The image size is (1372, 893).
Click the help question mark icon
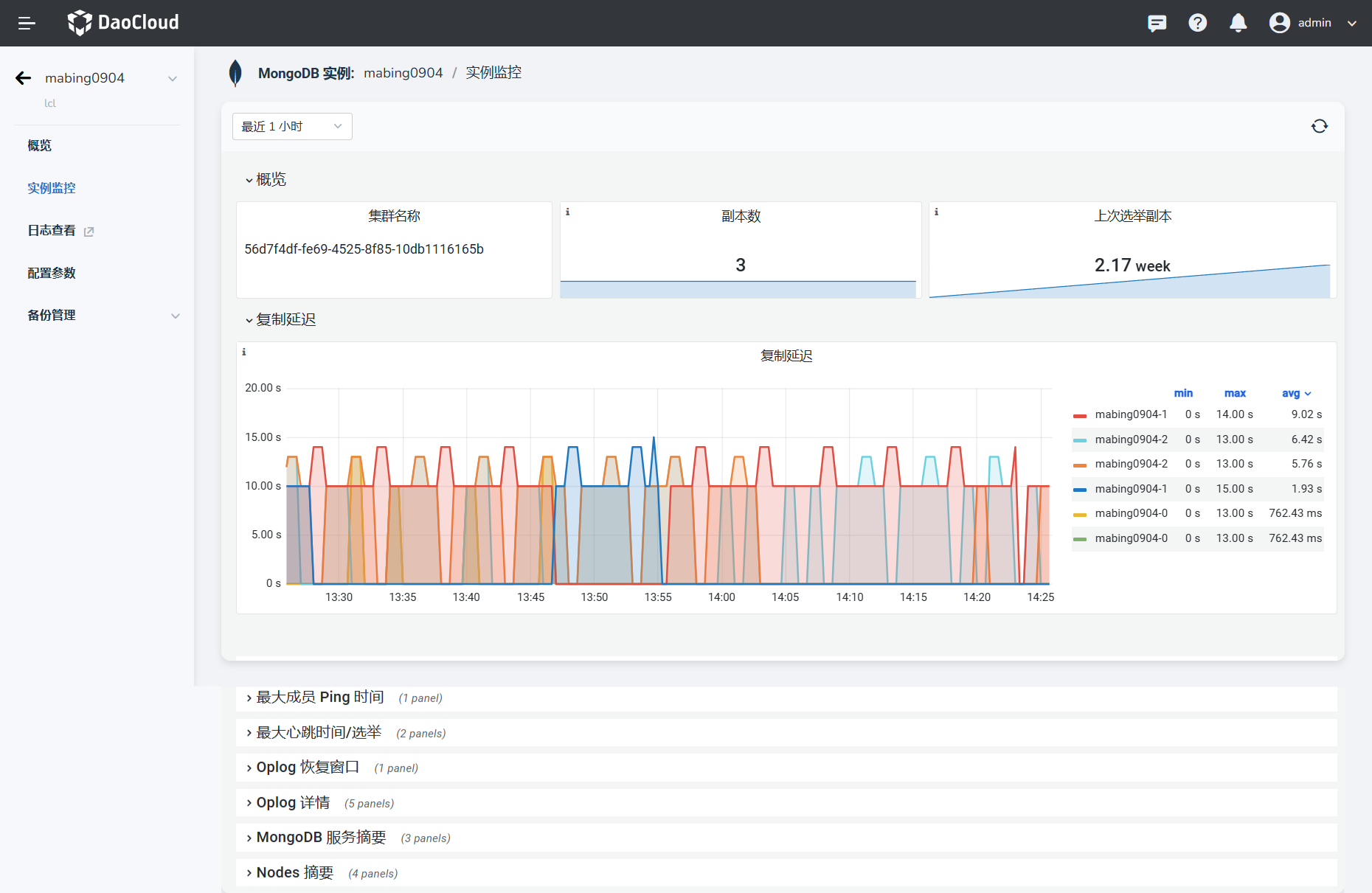tap(1197, 23)
